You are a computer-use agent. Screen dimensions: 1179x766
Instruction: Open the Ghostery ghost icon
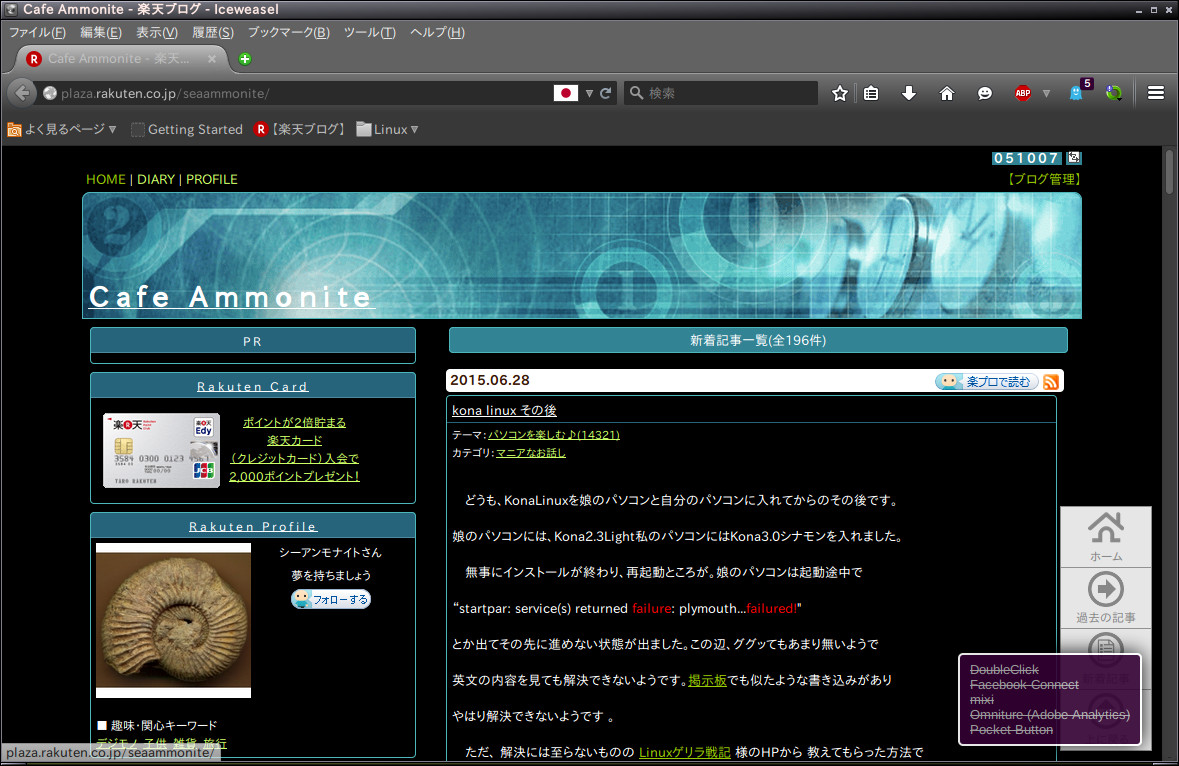pos(1077,93)
